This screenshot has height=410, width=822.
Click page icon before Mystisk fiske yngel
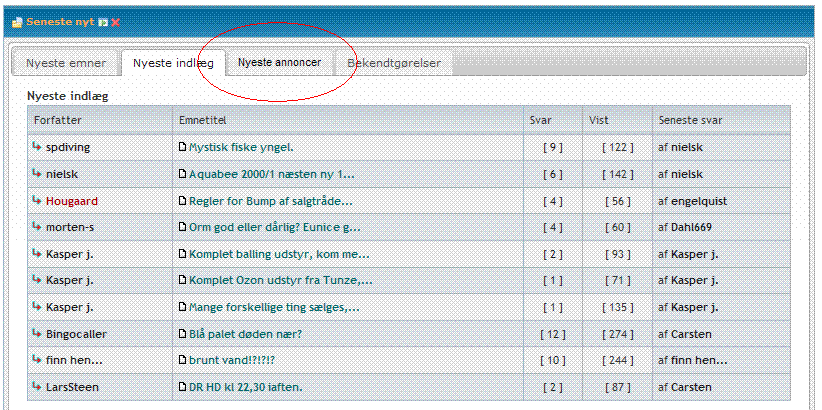point(182,147)
